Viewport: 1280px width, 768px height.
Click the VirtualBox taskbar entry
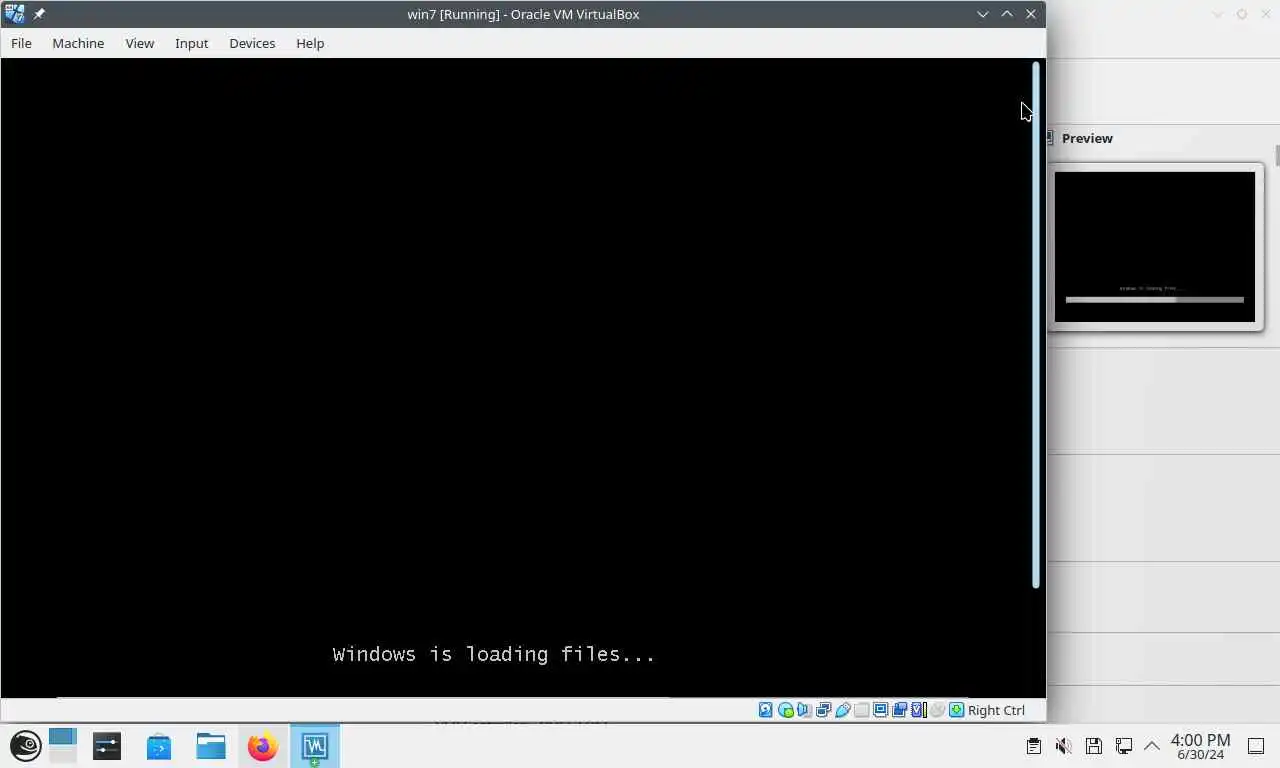point(315,746)
